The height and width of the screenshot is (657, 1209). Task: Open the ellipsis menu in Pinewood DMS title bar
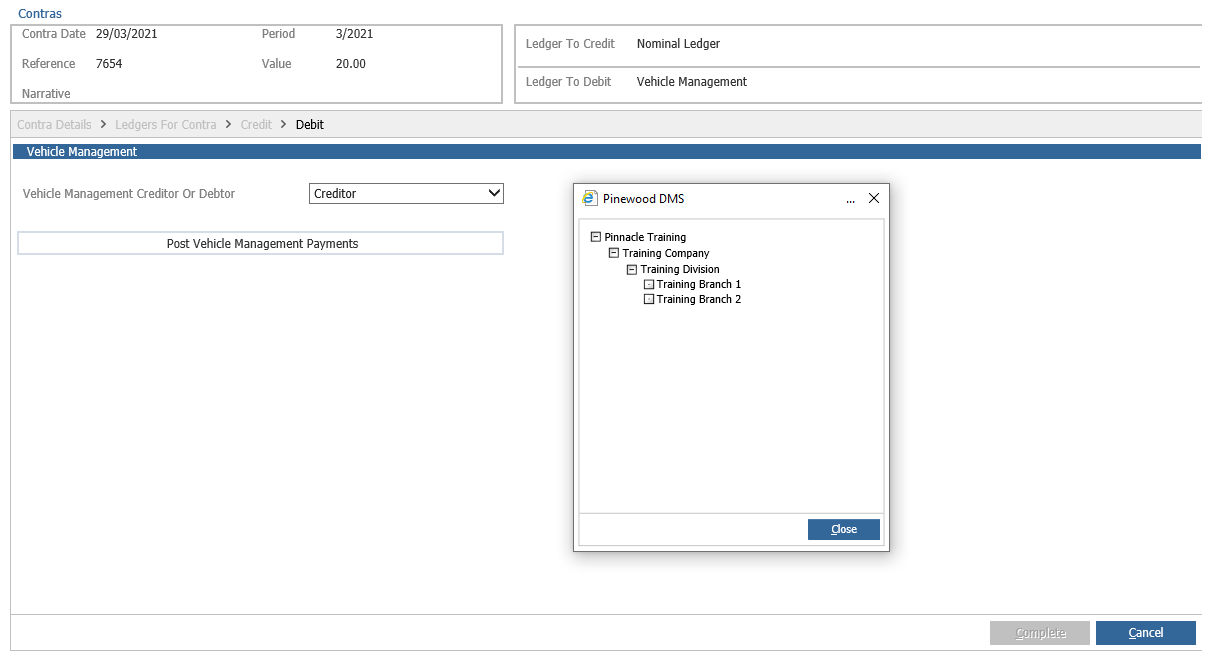[850, 199]
